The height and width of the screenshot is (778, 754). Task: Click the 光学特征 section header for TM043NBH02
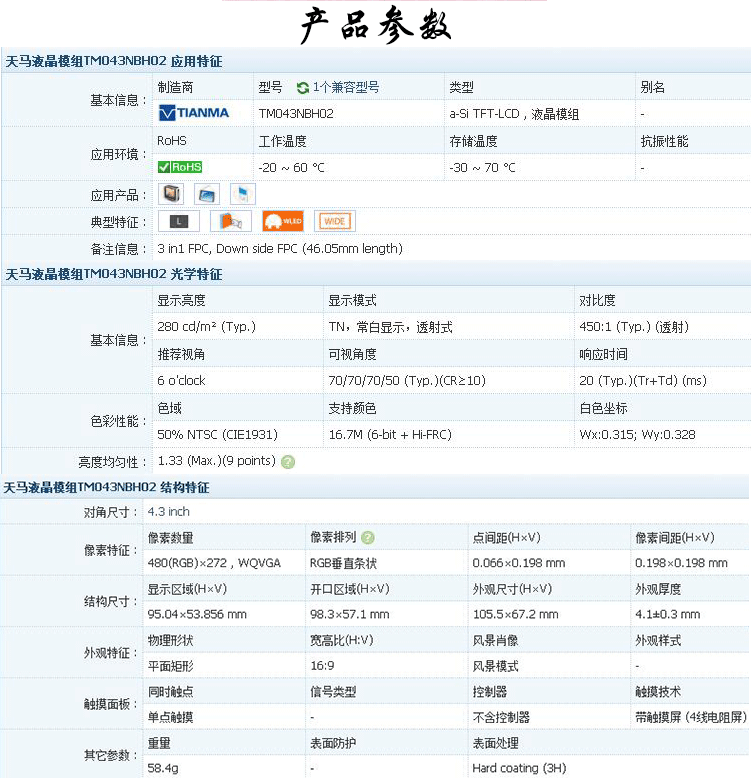[x=114, y=274]
